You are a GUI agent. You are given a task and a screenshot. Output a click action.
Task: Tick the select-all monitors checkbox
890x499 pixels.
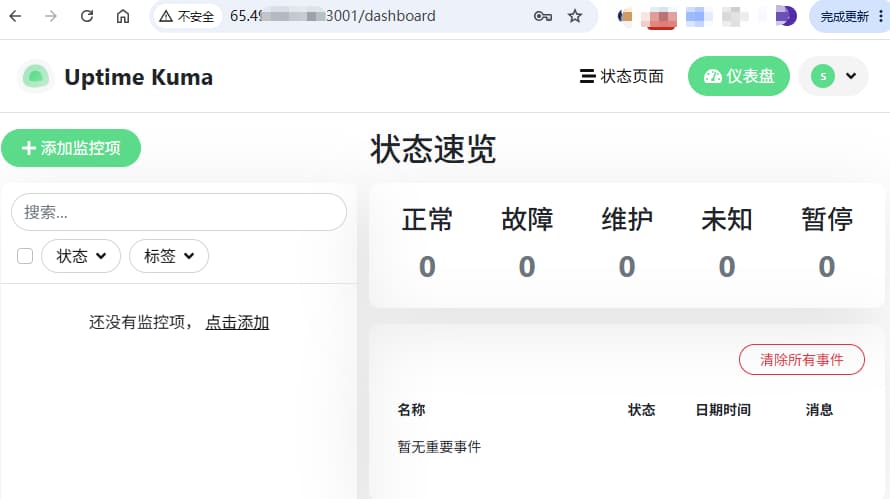[25, 256]
